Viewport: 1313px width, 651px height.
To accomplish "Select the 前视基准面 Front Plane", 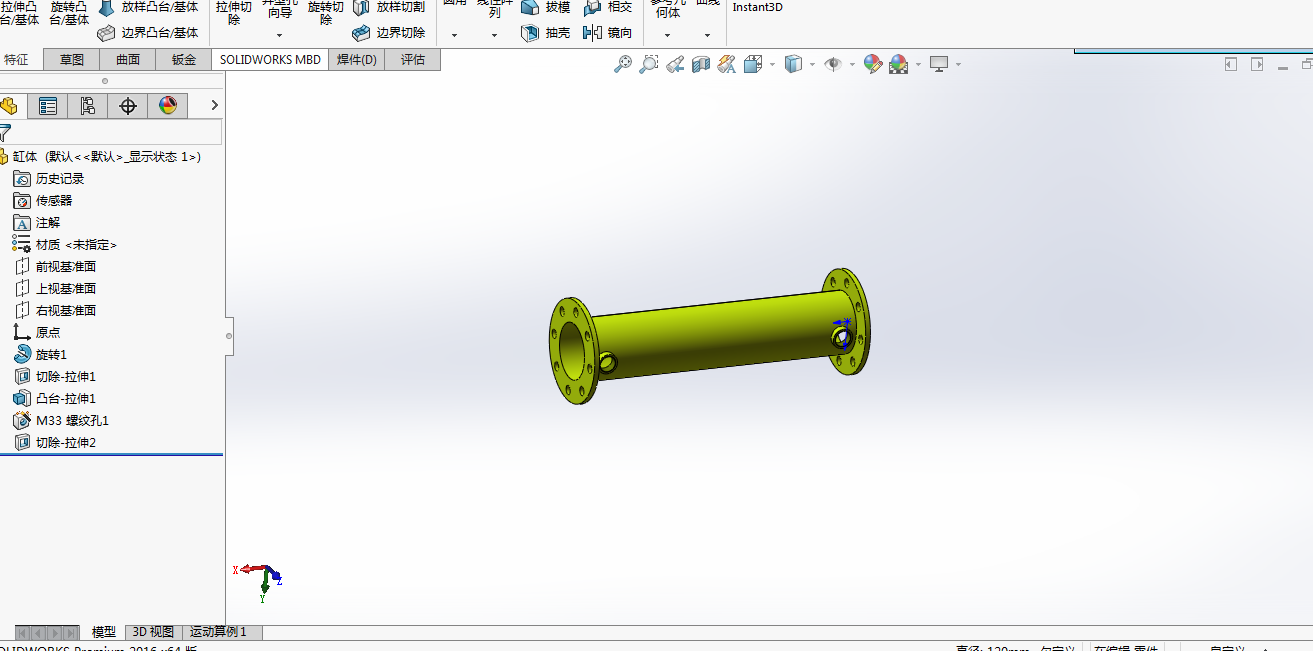I will point(55,267).
